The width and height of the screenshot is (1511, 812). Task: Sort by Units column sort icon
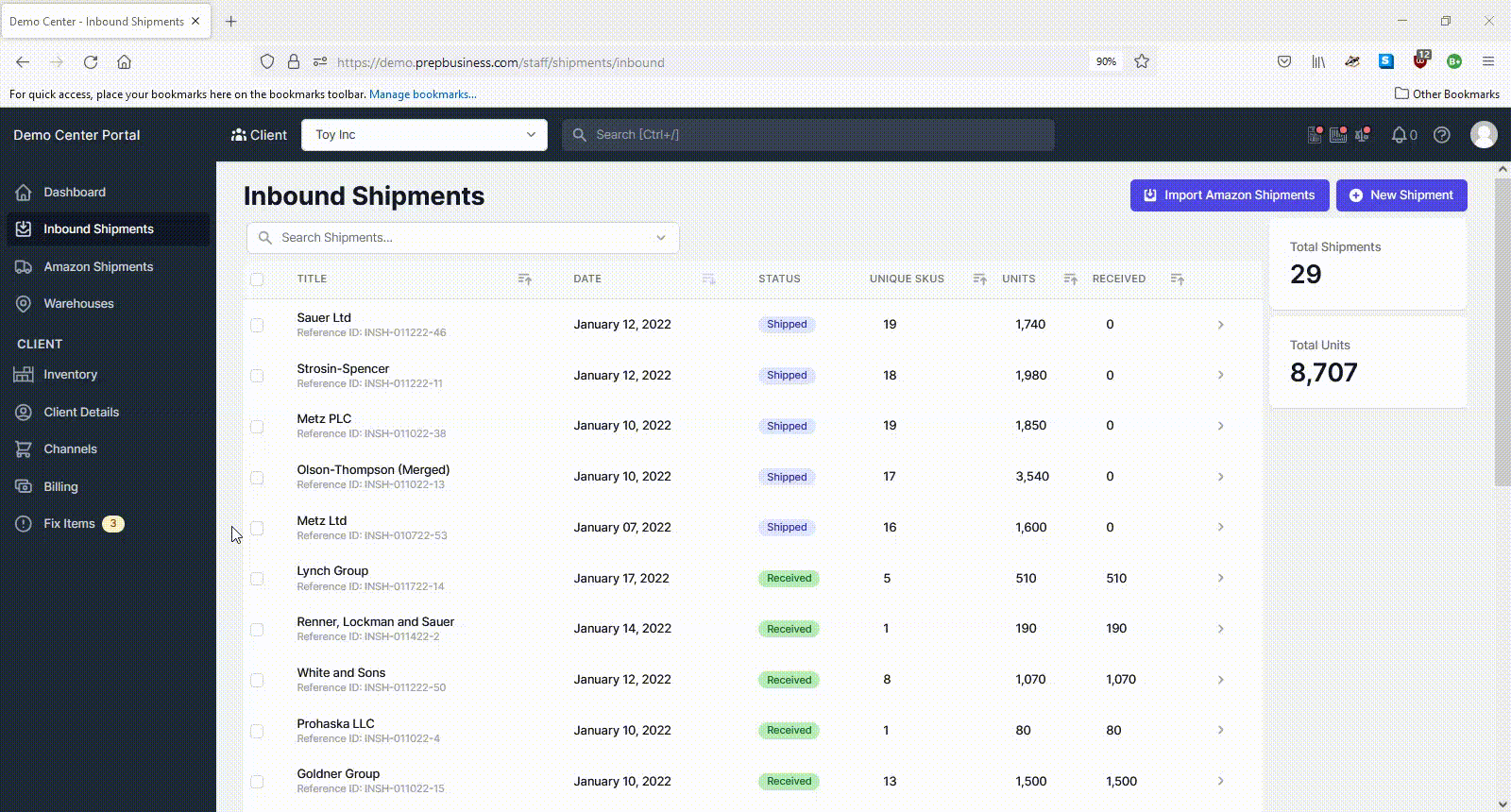coord(1070,279)
